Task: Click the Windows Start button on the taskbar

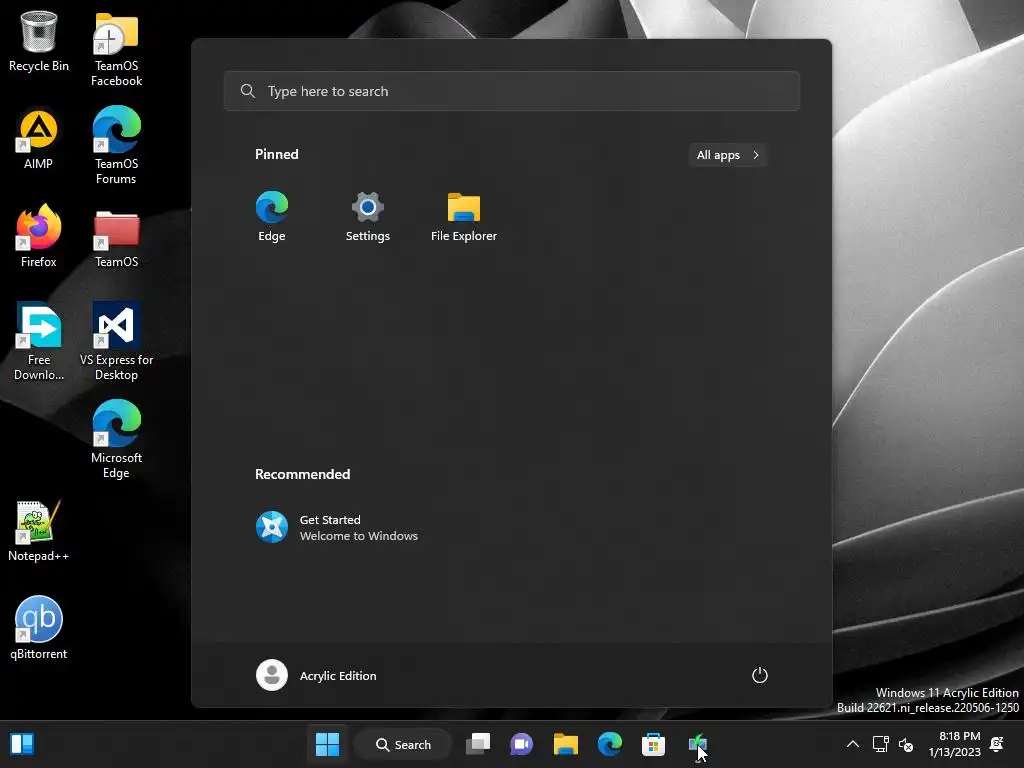Action: 327,744
